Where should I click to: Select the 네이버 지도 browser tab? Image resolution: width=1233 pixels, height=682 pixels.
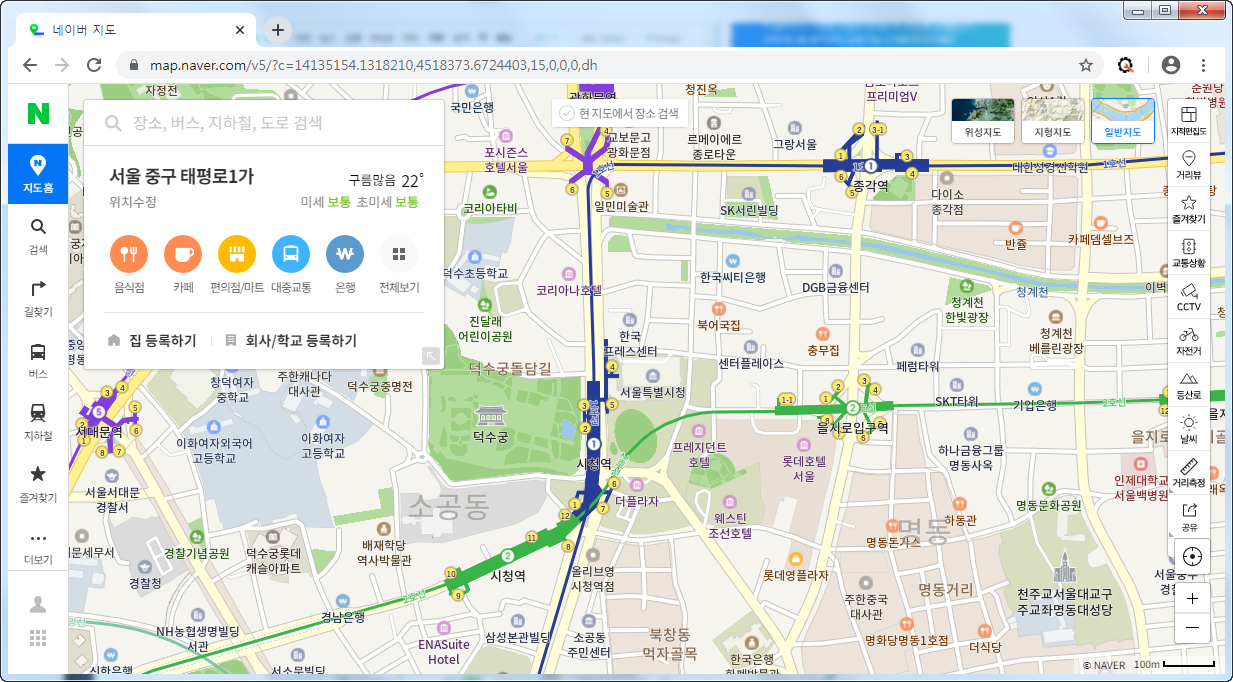tap(138, 29)
